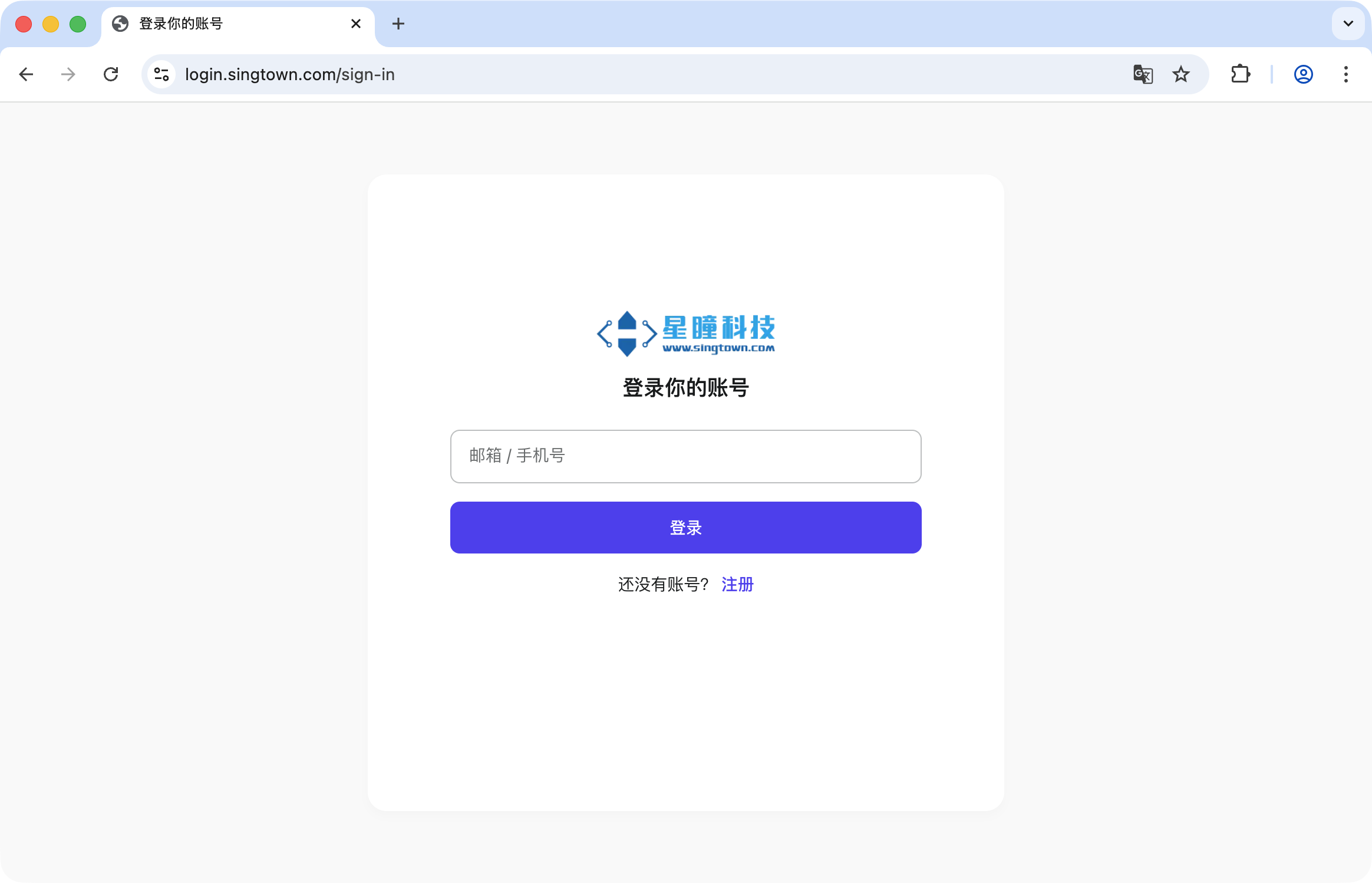Click the address bar URL text
This screenshot has width=1372, height=883.
tap(289, 74)
